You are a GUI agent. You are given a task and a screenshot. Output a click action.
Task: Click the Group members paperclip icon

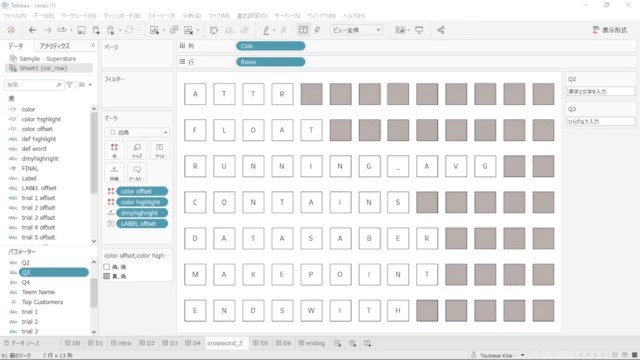coord(283,30)
